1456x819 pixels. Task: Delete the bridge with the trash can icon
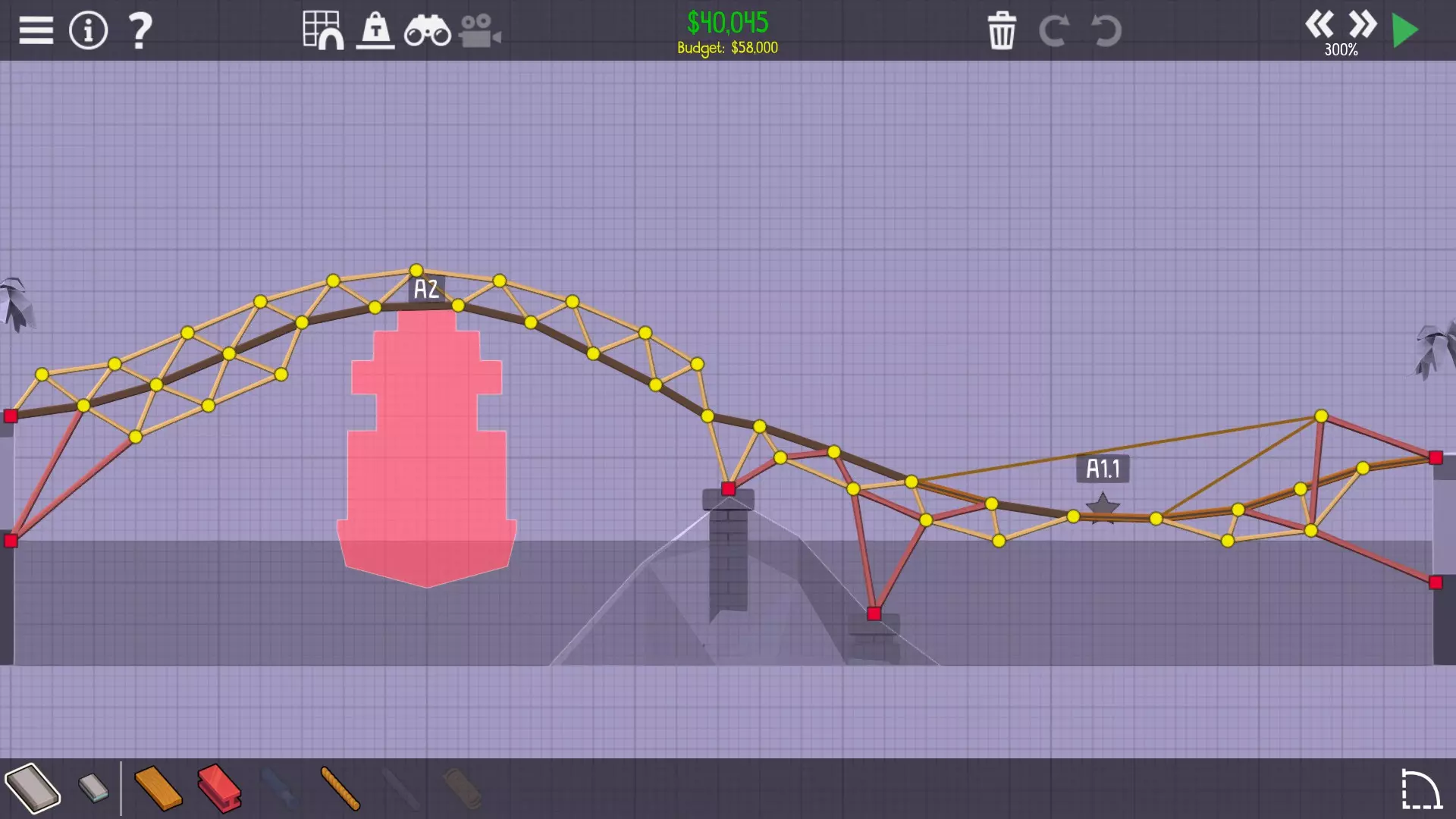click(1002, 30)
